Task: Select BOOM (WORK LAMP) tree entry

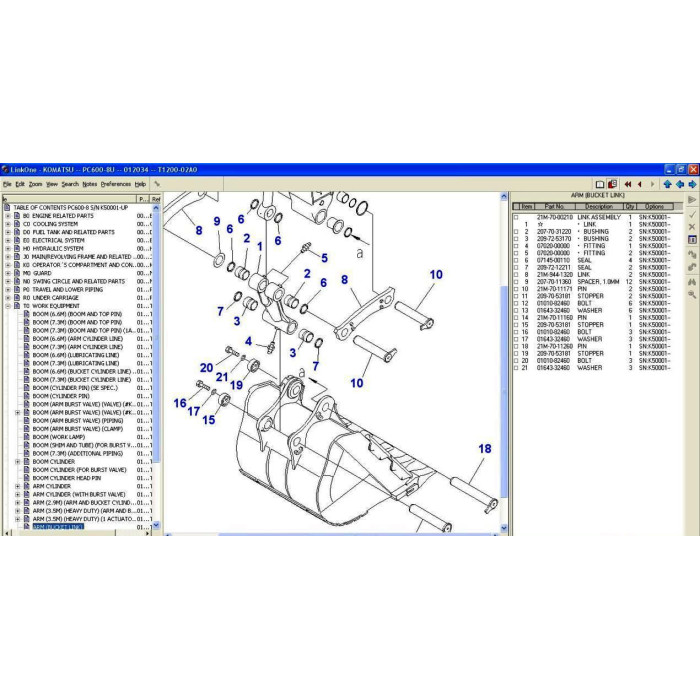Action: tap(58, 437)
